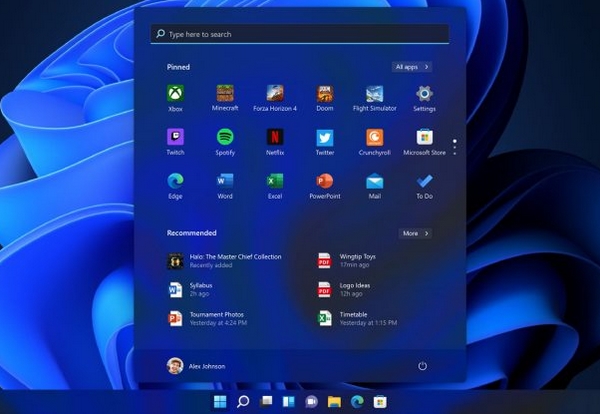Open Spotify

[x=225, y=142]
